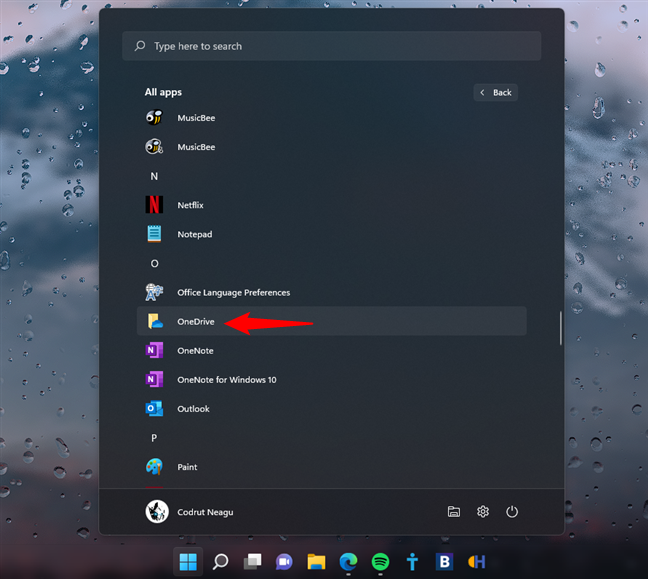This screenshot has width=648, height=579.
Task: Open the OneNote app icon
Action: click(x=154, y=350)
